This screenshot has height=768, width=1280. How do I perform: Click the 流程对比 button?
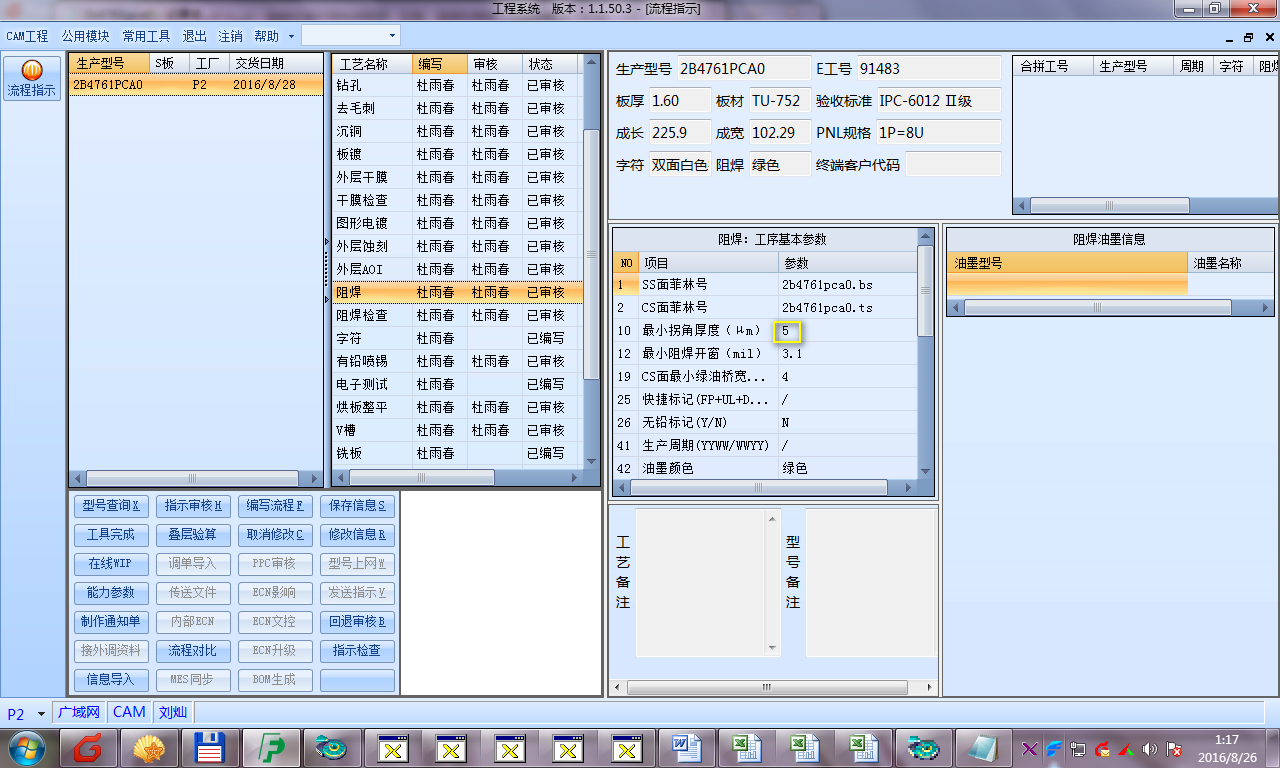tap(193, 651)
